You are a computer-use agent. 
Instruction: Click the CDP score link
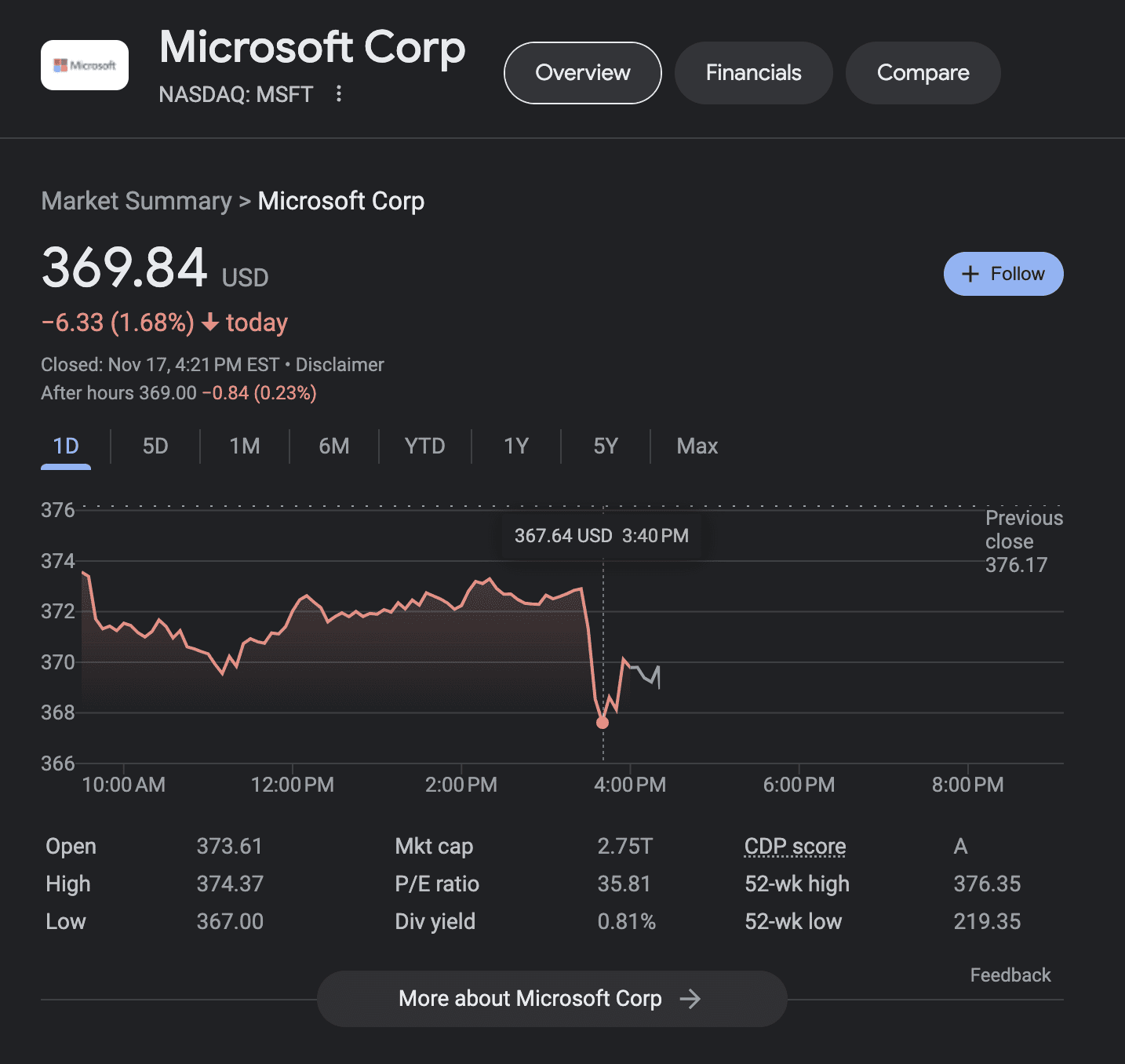(x=794, y=846)
